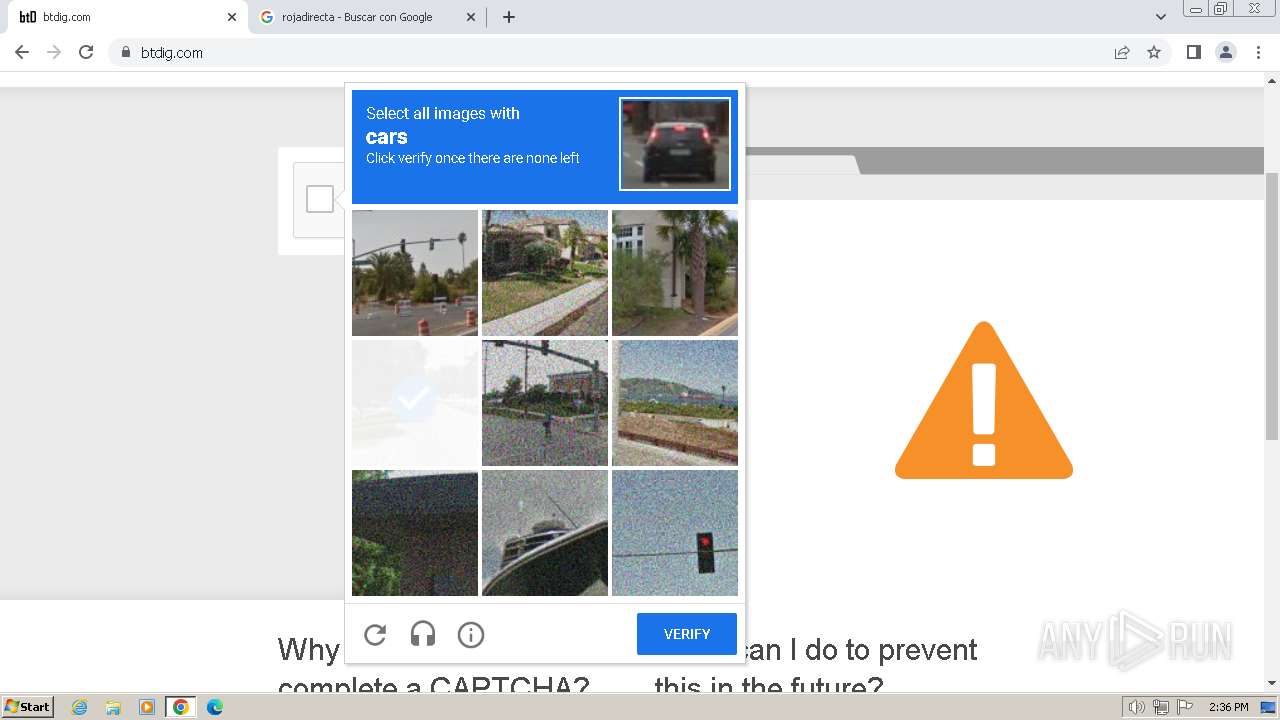Image resolution: width=1280 pixels, height=720 pixels.
Task: Close the rojadirecta Google tab
Action: coord(471,17)
